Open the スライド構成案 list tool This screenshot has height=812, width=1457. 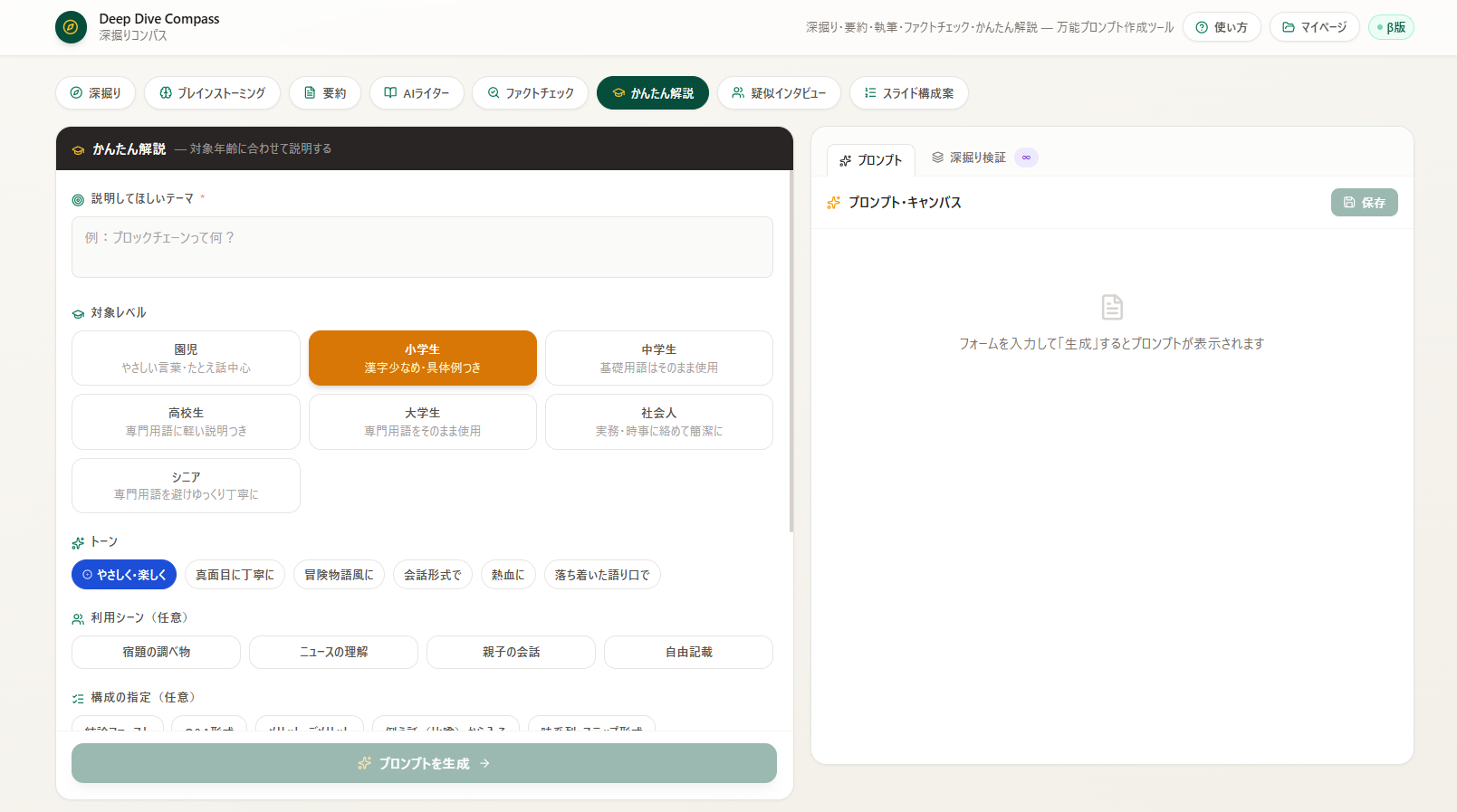coord(909,93)
